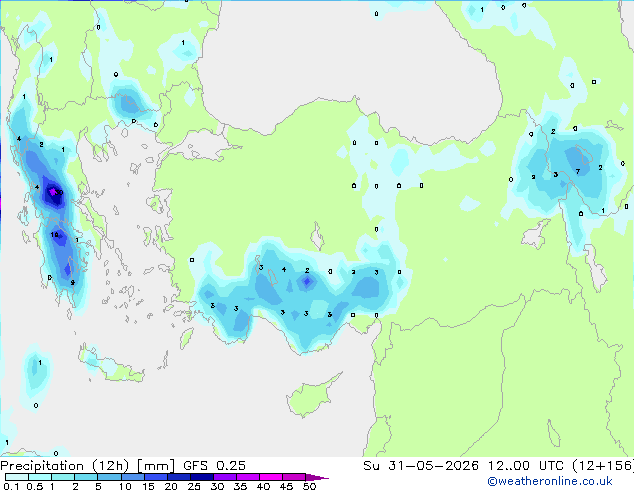This screenshot has width=634, height=490.
Task: Click the 0.1–0.5 mm palest legend swatch
Action: coord(17,477)
